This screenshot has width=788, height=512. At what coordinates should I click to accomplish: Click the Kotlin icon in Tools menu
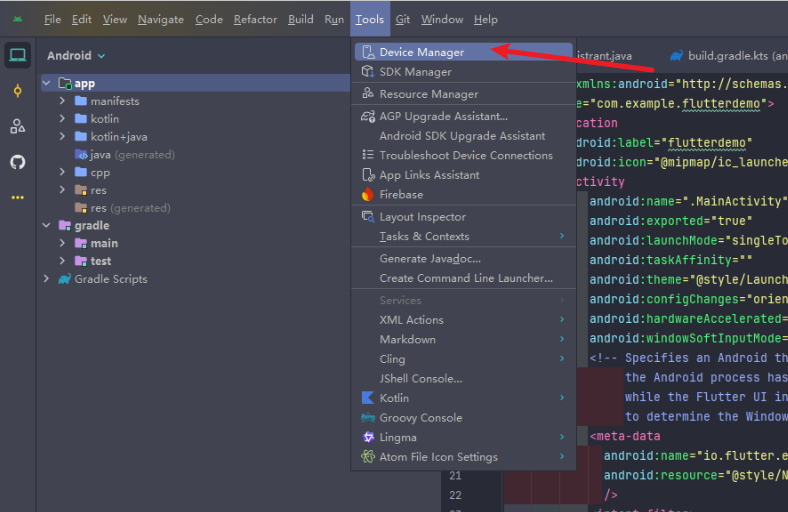[367, 398]
